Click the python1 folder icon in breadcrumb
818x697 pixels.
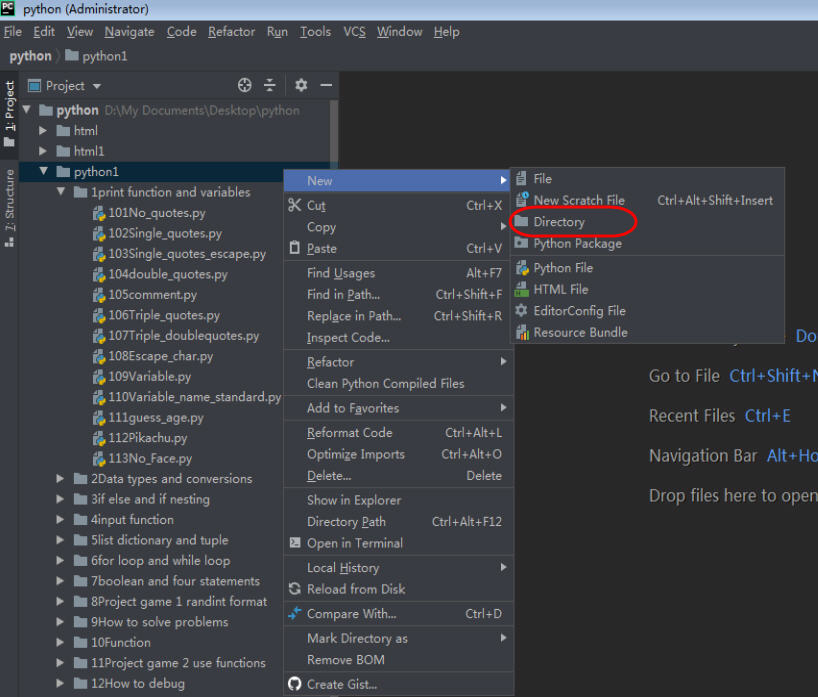pyautogui.click(x=72, y=55)
